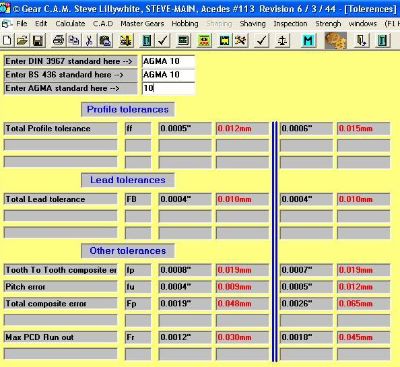Viewport: 400px width, 367px height.
Task: Click the balance scales toolbar icon
Action: (282, 41)
